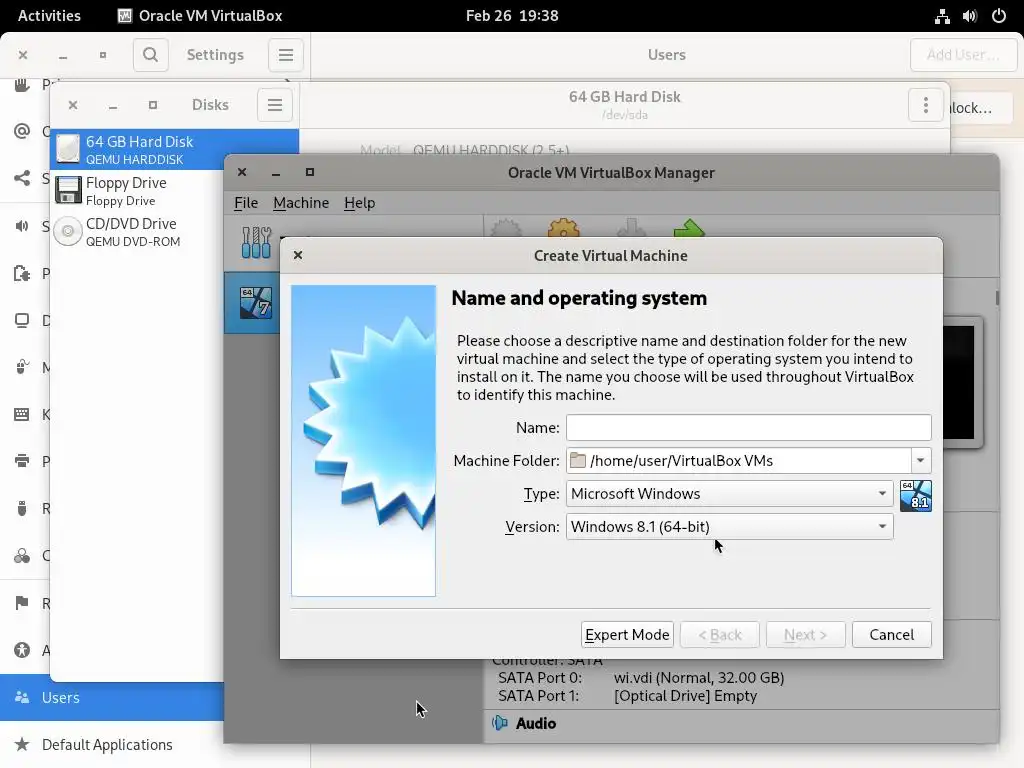Select Users in Settings sidebar

click(112, 697)
